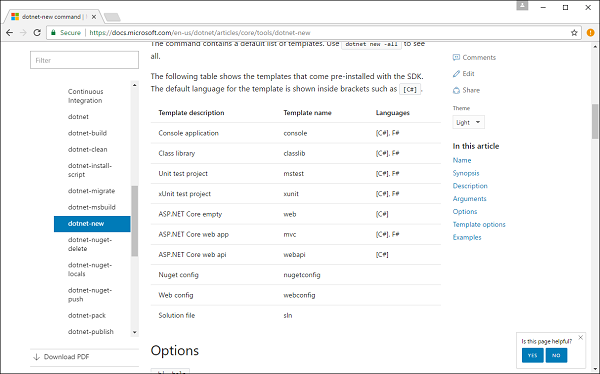Answer NO to page helpful

pos(556,355)
